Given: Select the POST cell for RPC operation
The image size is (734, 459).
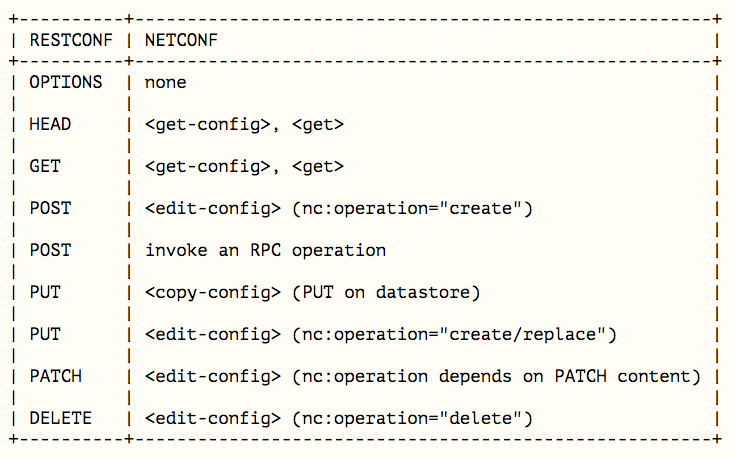Looking at the screenshot, I should (50, 250).
